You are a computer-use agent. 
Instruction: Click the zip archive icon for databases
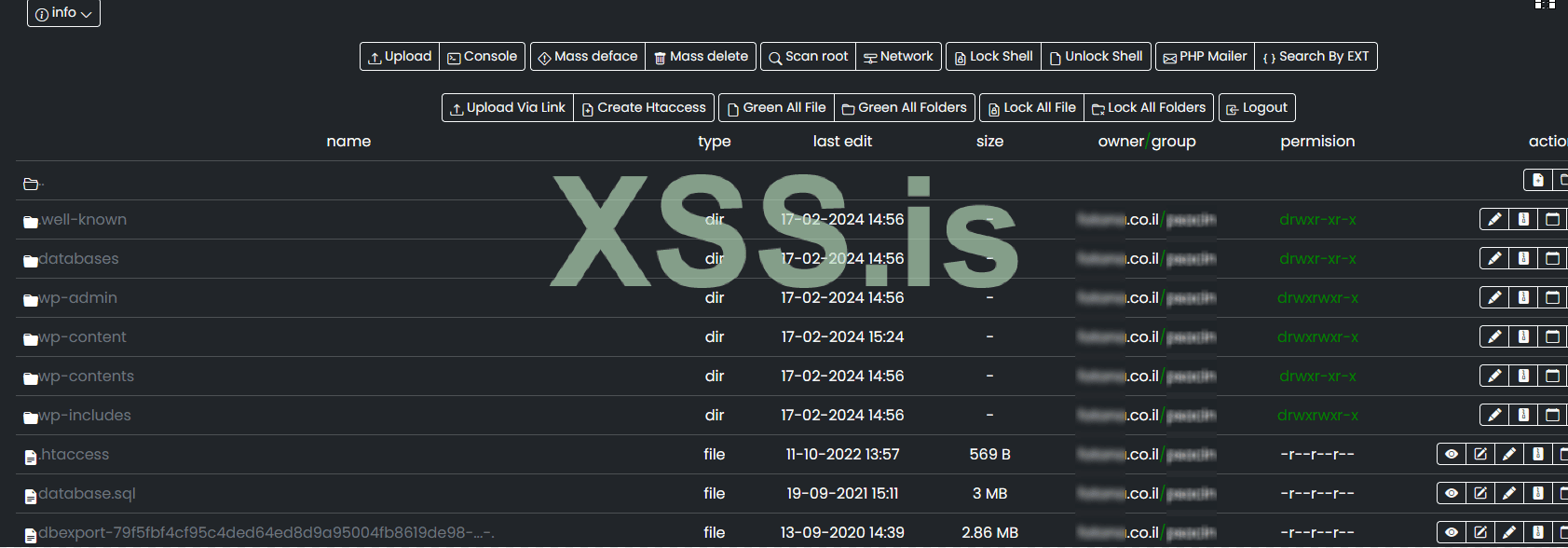point(1523,259)
